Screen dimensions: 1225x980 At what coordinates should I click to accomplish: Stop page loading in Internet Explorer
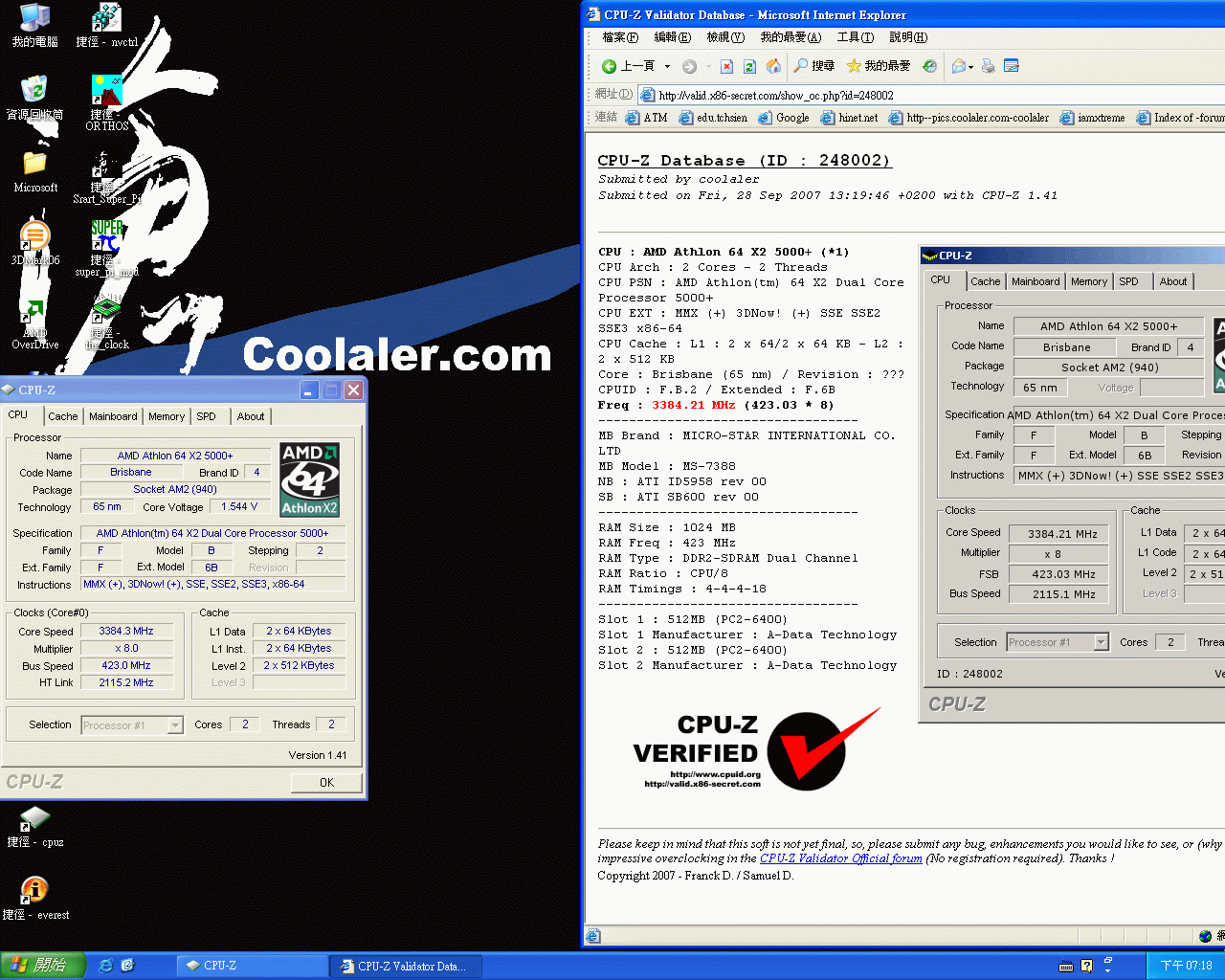(726, 66)
